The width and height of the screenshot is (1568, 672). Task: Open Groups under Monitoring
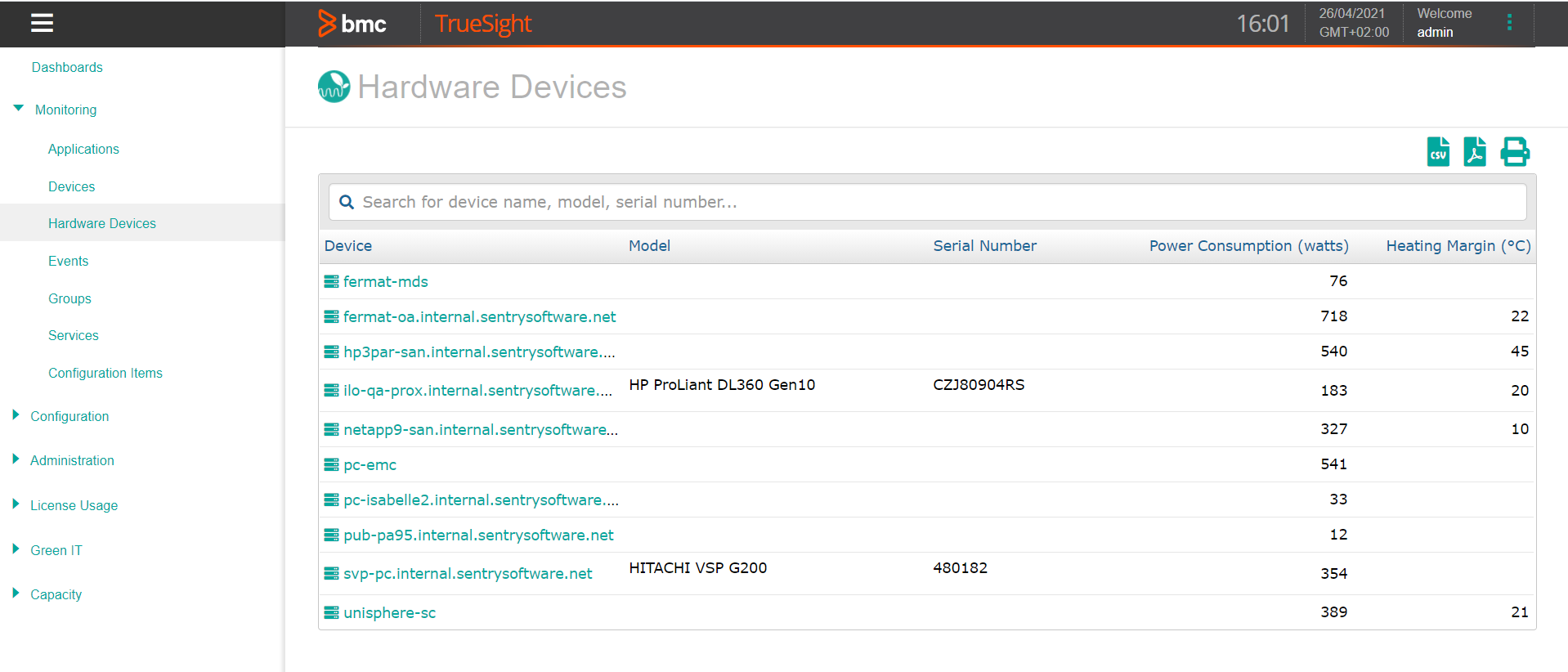[69, 298]
